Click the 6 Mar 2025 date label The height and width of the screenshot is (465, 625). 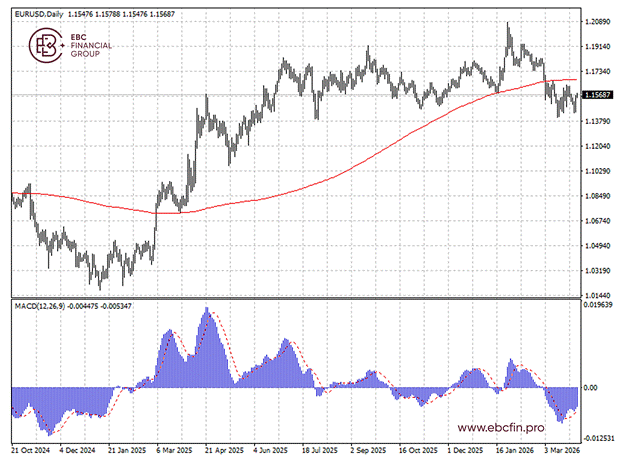pos(176,451)
